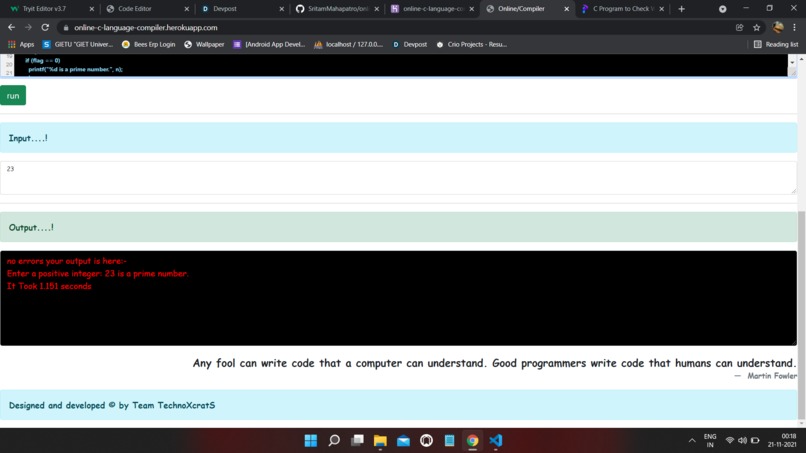806x453 pixels.
Task: Click the input text area containing 23
Action: click(398, 178)
